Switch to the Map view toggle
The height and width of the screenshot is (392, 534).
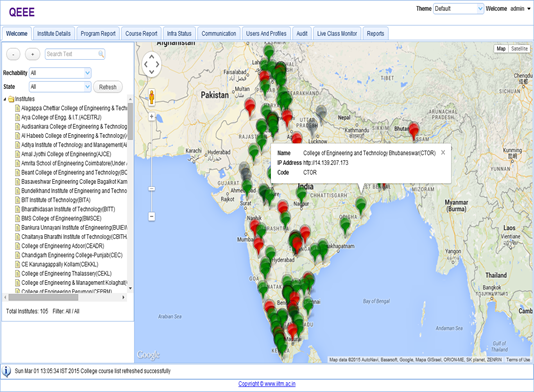pos(501,49)
